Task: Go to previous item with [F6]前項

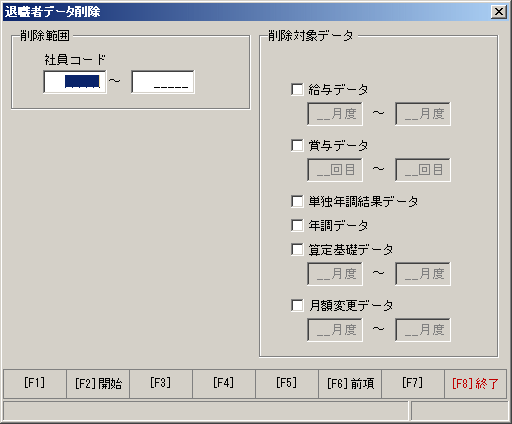Action: 350,384
